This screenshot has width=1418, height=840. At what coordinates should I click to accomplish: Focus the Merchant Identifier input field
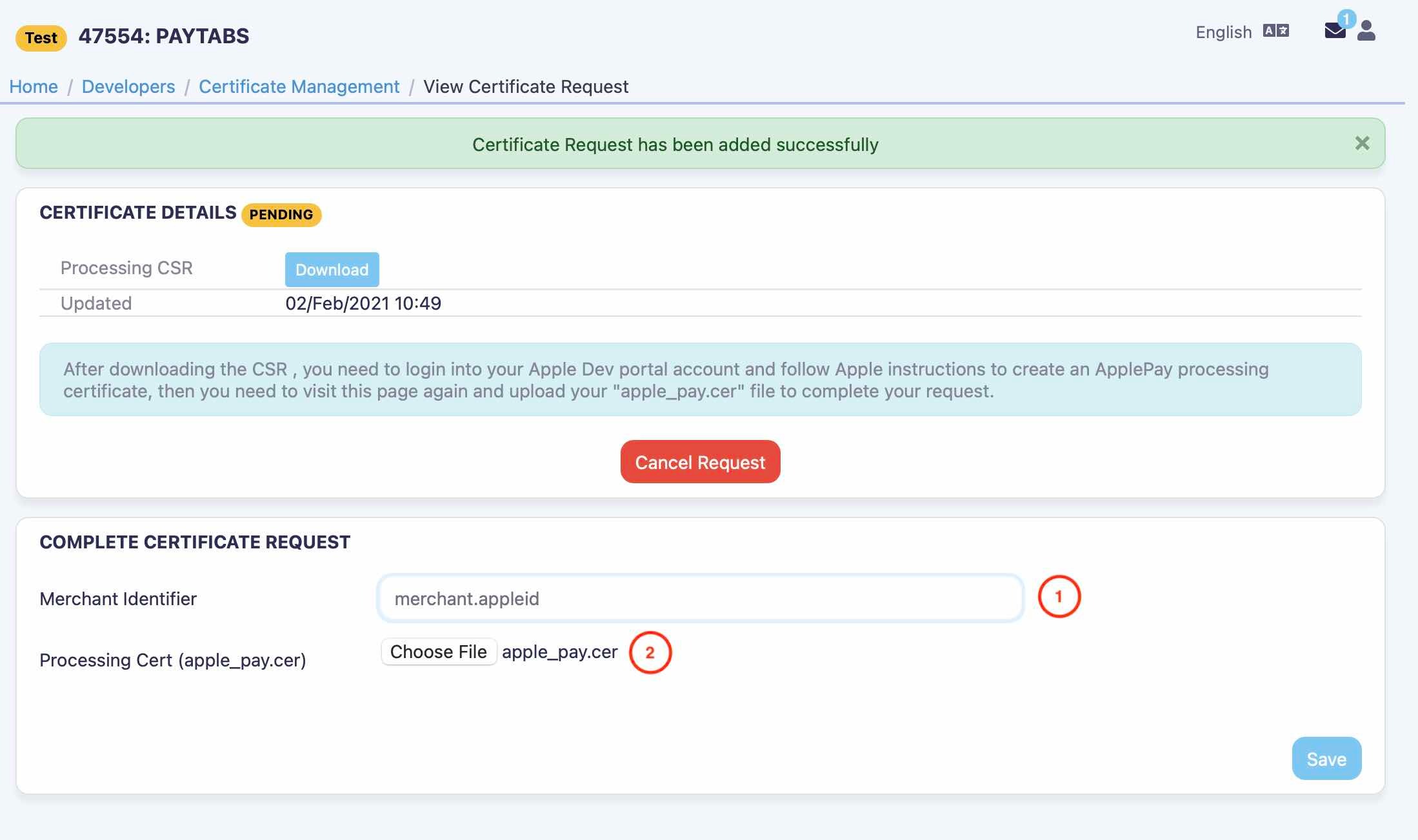(700, 599)
